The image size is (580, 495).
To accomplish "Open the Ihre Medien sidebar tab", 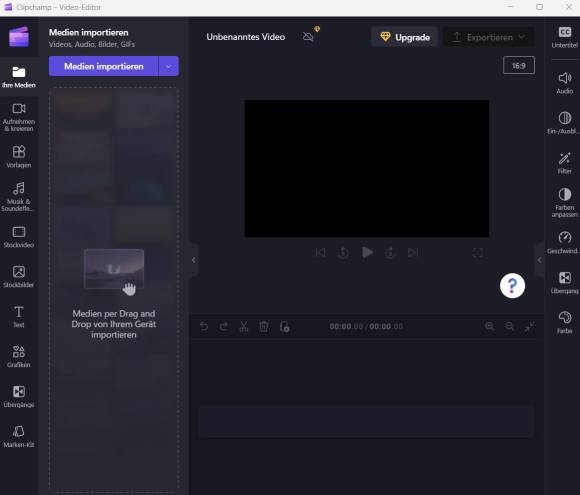I will 18,77.
